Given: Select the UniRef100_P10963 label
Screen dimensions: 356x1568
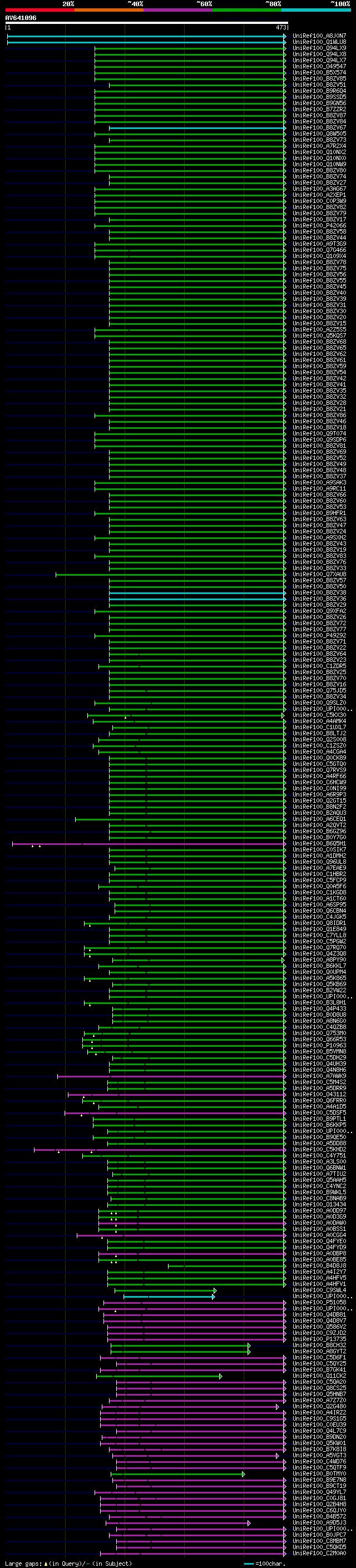Looking at the screenshot, I should tap(319, 1046).
